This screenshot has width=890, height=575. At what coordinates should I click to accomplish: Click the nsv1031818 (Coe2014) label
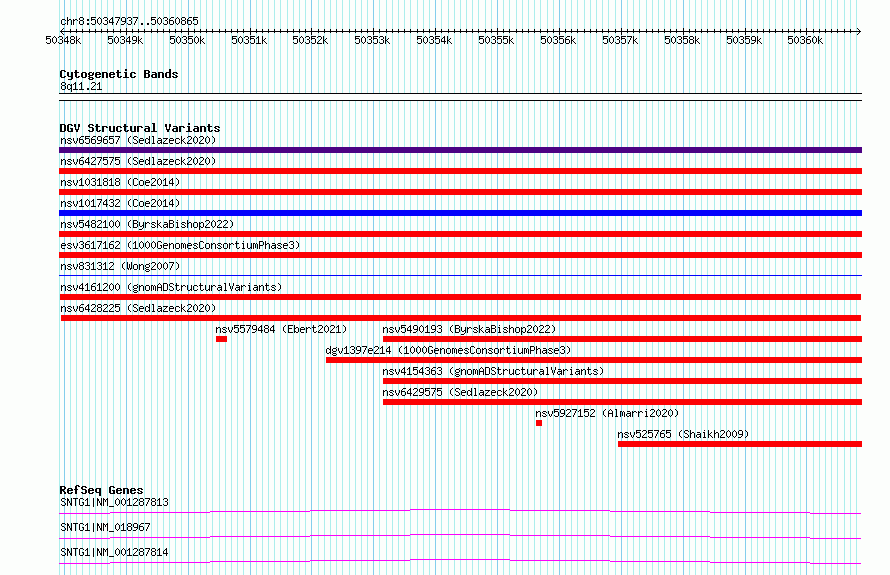pyautogui.click(x=120, y=182)
